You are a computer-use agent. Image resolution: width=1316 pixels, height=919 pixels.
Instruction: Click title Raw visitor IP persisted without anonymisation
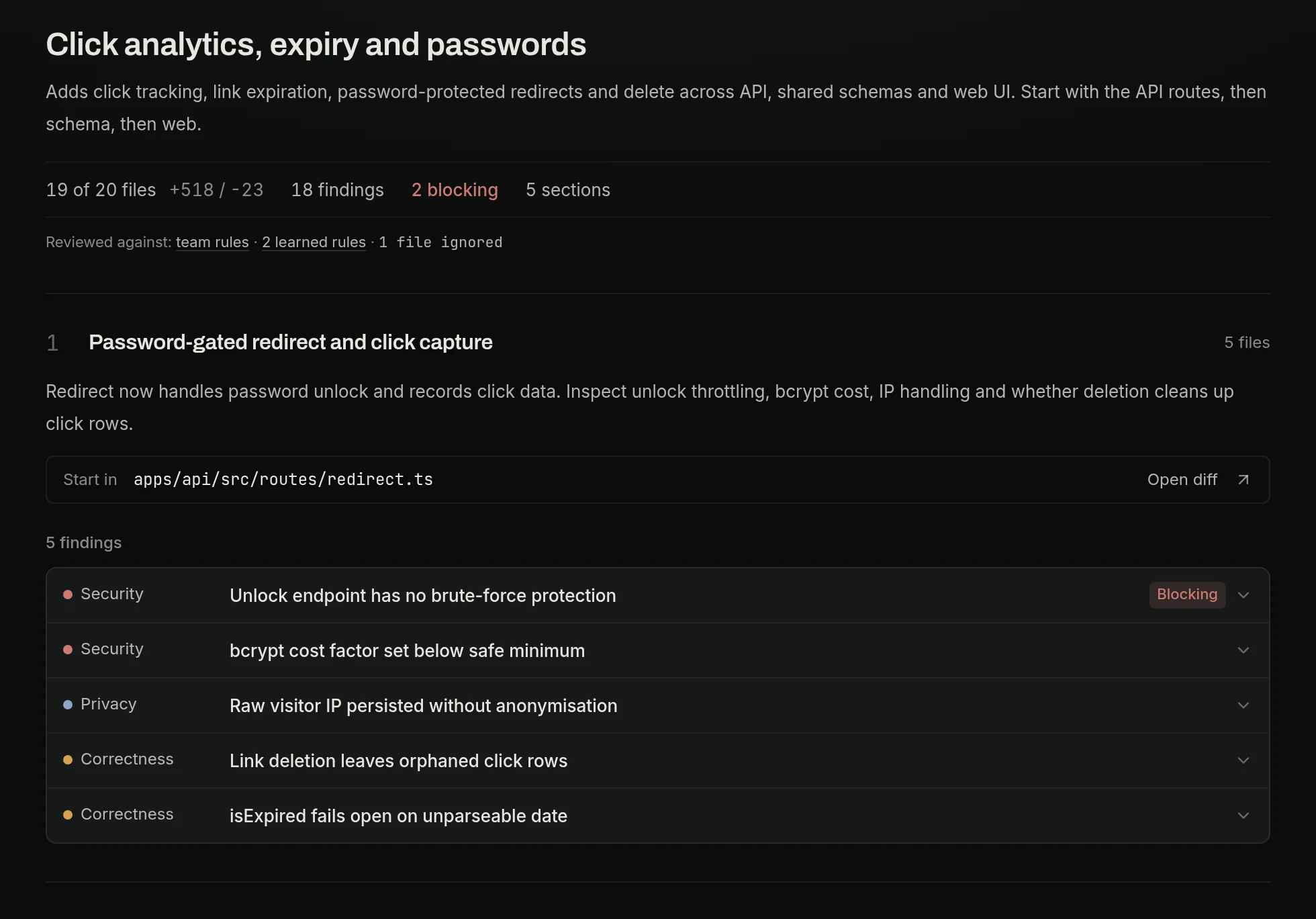click(424, 706)
